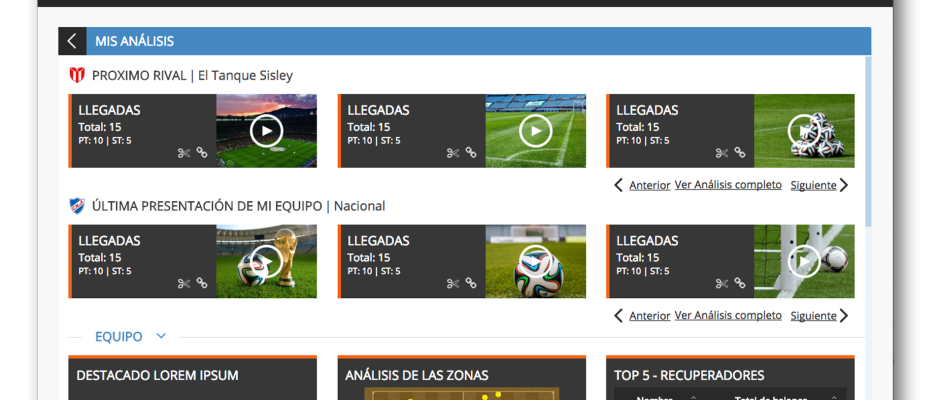Click the Anterior chevron under Nacional section
This screenshot has height=400, width=940.
pos(619,315)
